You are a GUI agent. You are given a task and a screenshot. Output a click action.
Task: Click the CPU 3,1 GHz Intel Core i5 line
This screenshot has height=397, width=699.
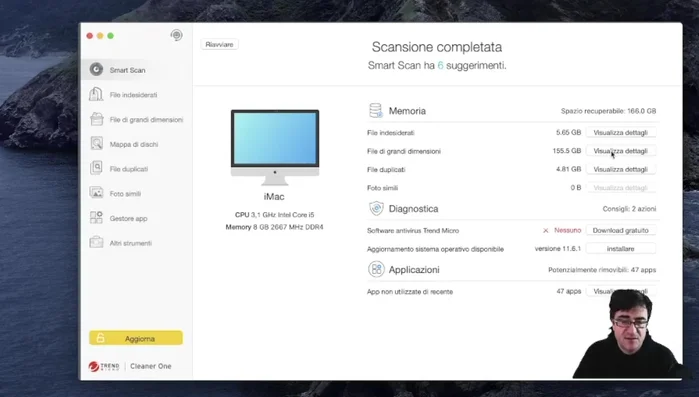(275, 214)
